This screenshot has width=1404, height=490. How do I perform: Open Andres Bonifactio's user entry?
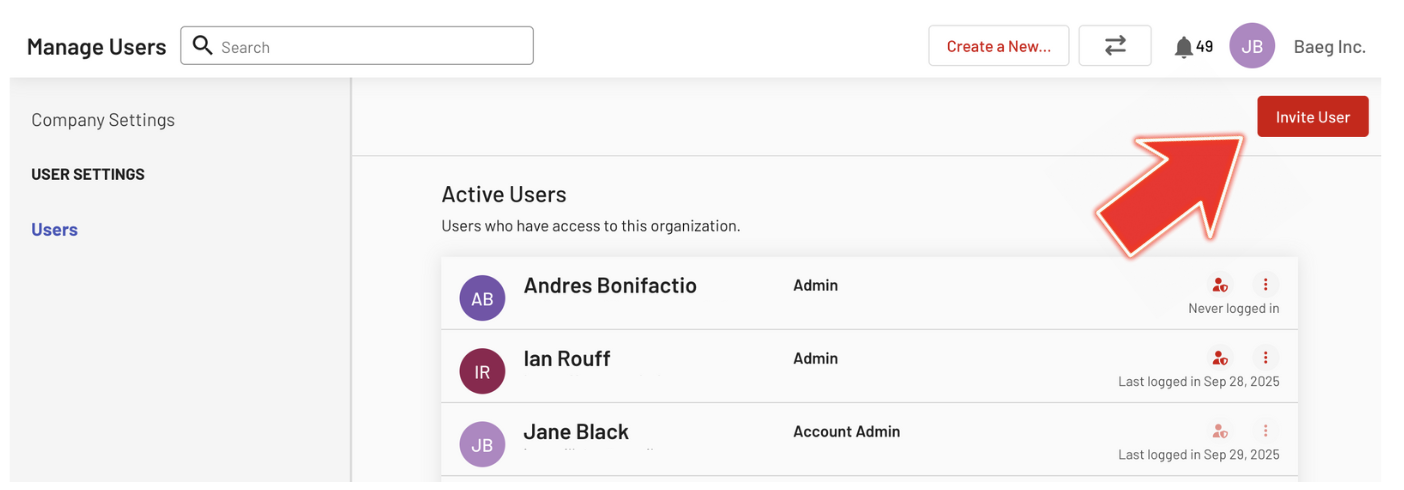(610, 286)
